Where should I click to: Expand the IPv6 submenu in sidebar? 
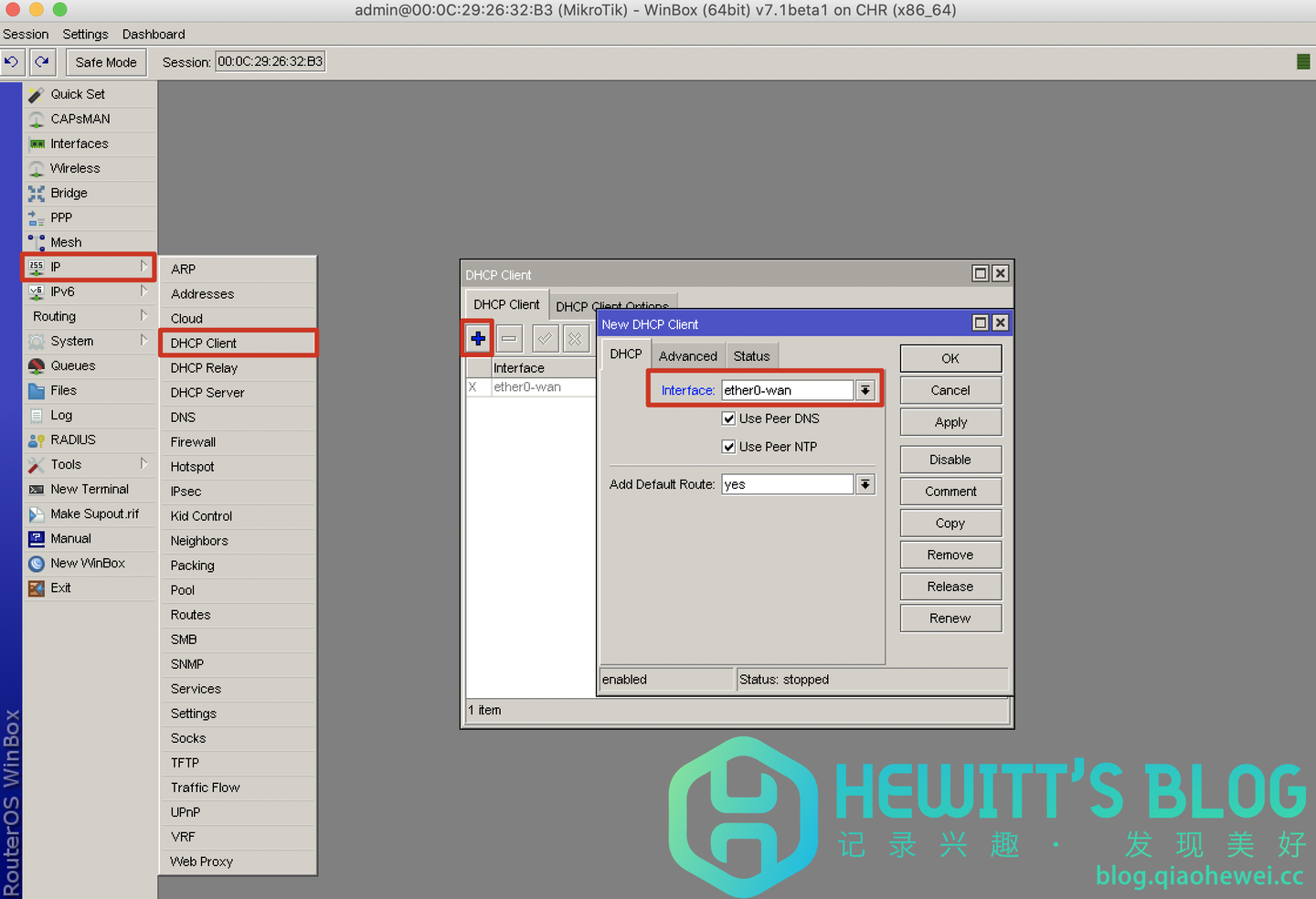point(90,291)
